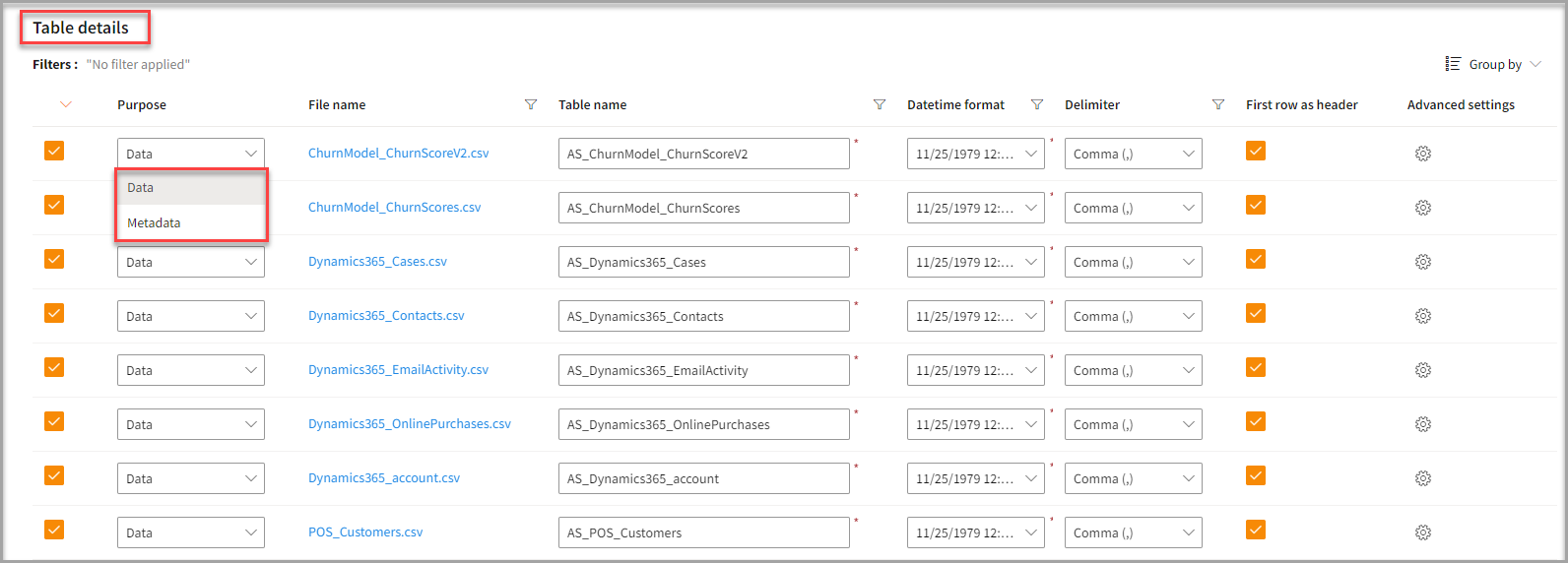Filter by Delimiter column

tap(1217, 104)
